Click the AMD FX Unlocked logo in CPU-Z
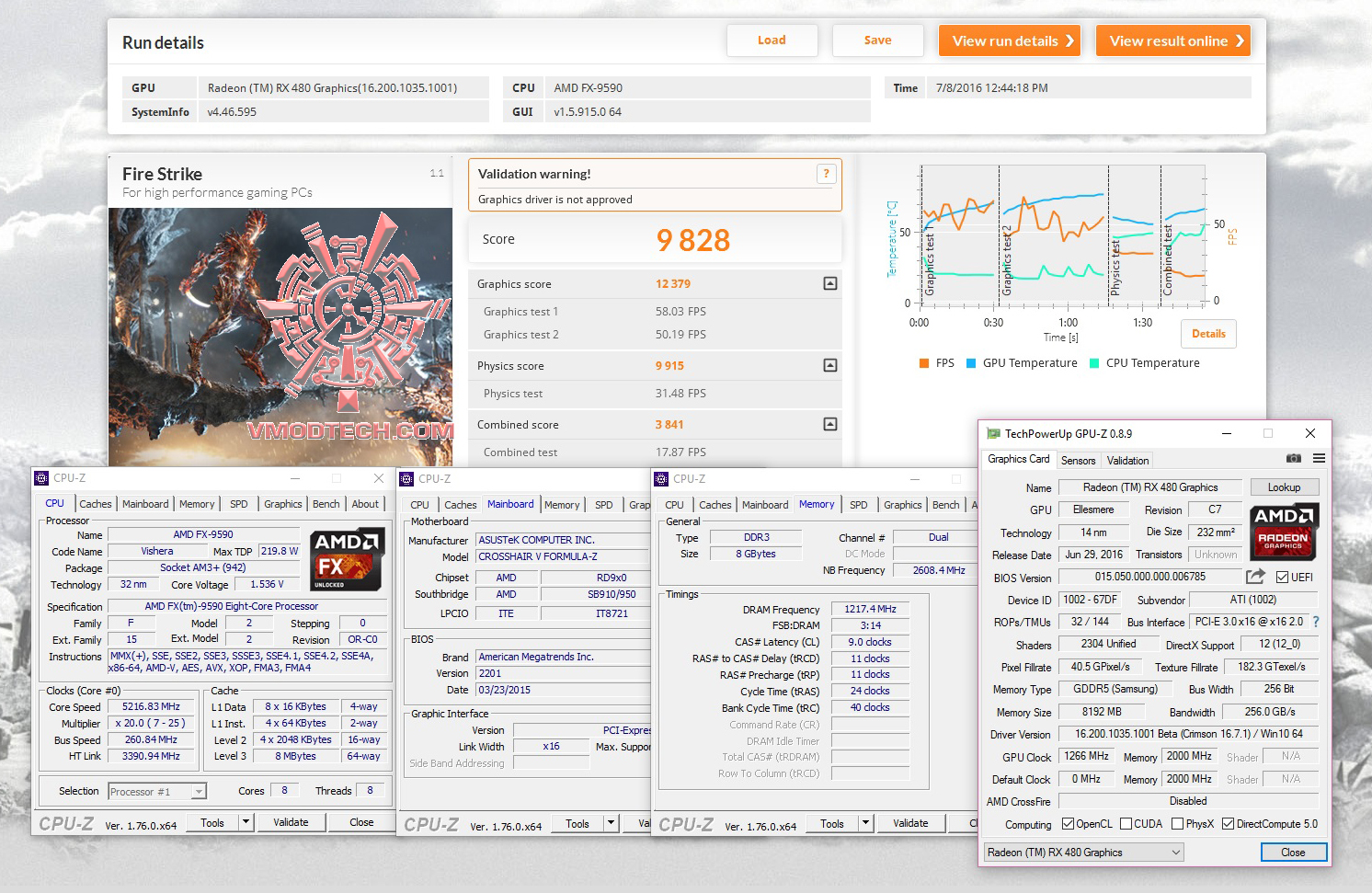1372x893 pixels. pos(346,560)
